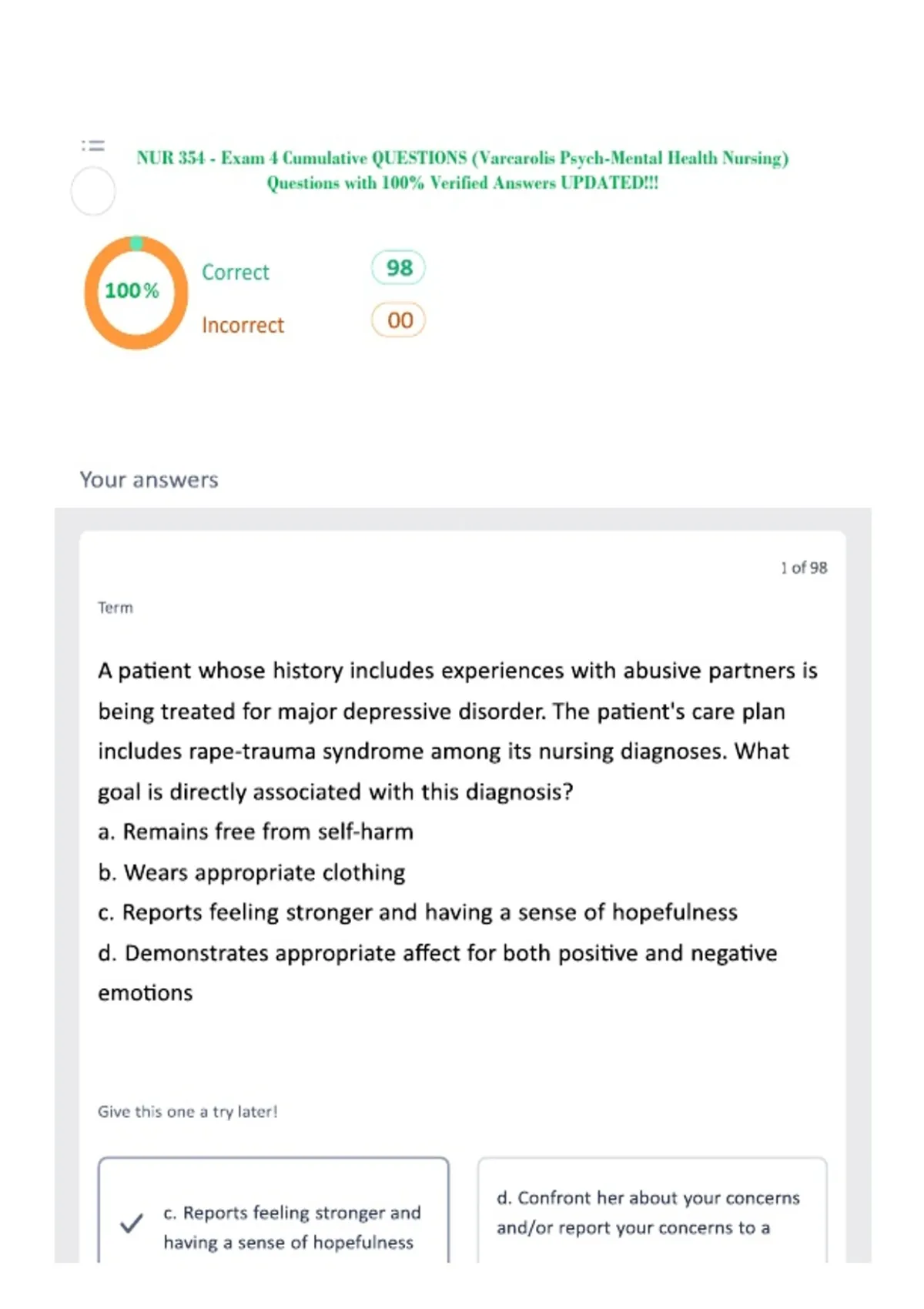Click the Term label on the card
Image resolution: width=924 pixels, height=1309 pixels.
click(x=115, y=608)
